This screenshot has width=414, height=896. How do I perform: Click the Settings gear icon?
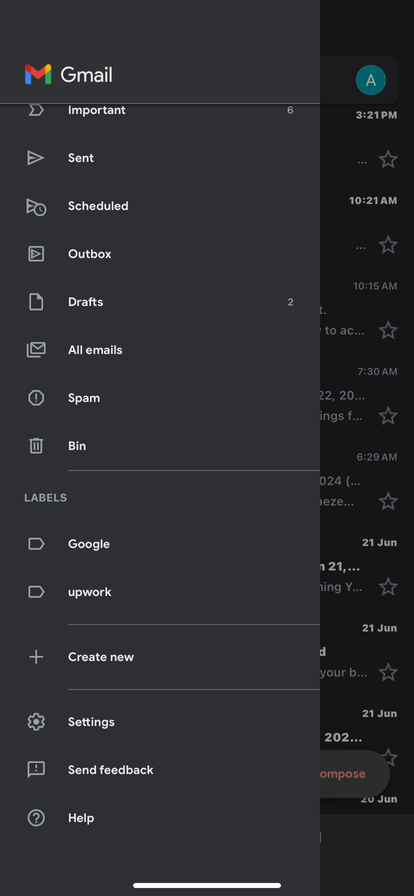[x=36, y=722]
